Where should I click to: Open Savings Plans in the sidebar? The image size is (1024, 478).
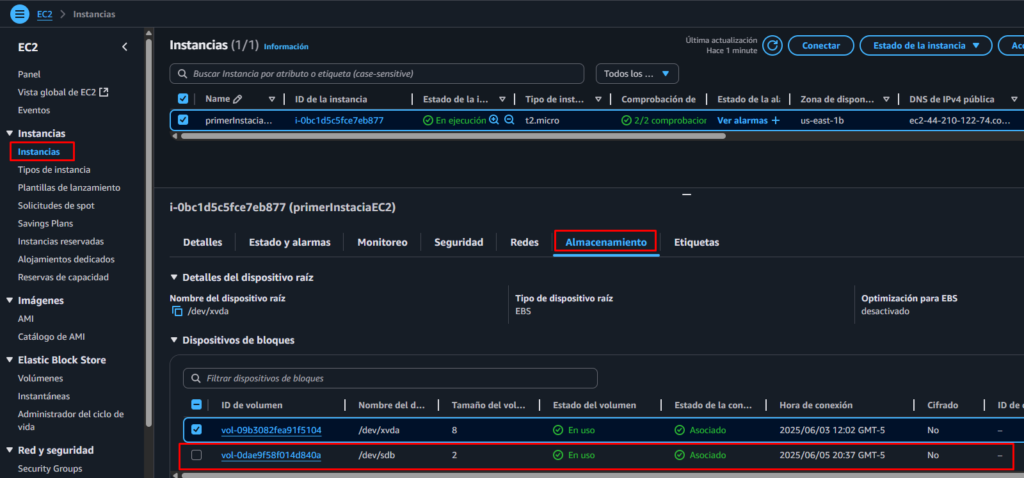[46, 223]
